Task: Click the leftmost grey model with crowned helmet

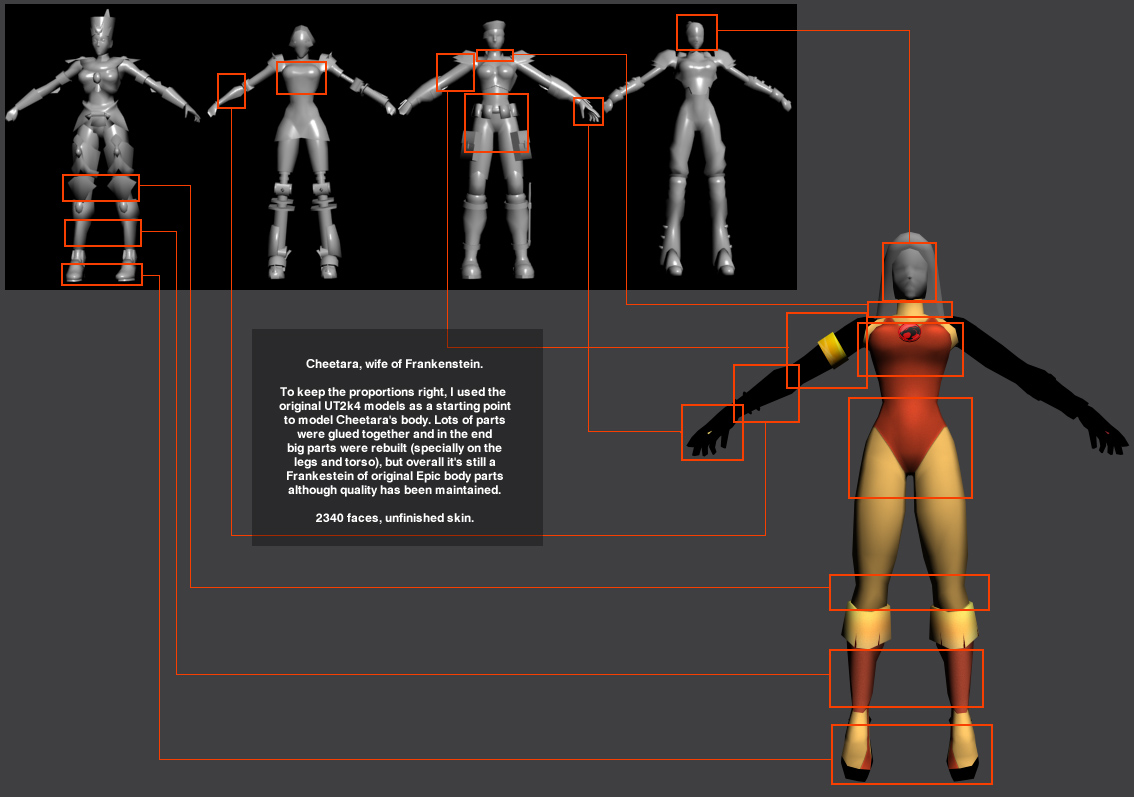Action: pyautogui.click(x=102, y=145)
